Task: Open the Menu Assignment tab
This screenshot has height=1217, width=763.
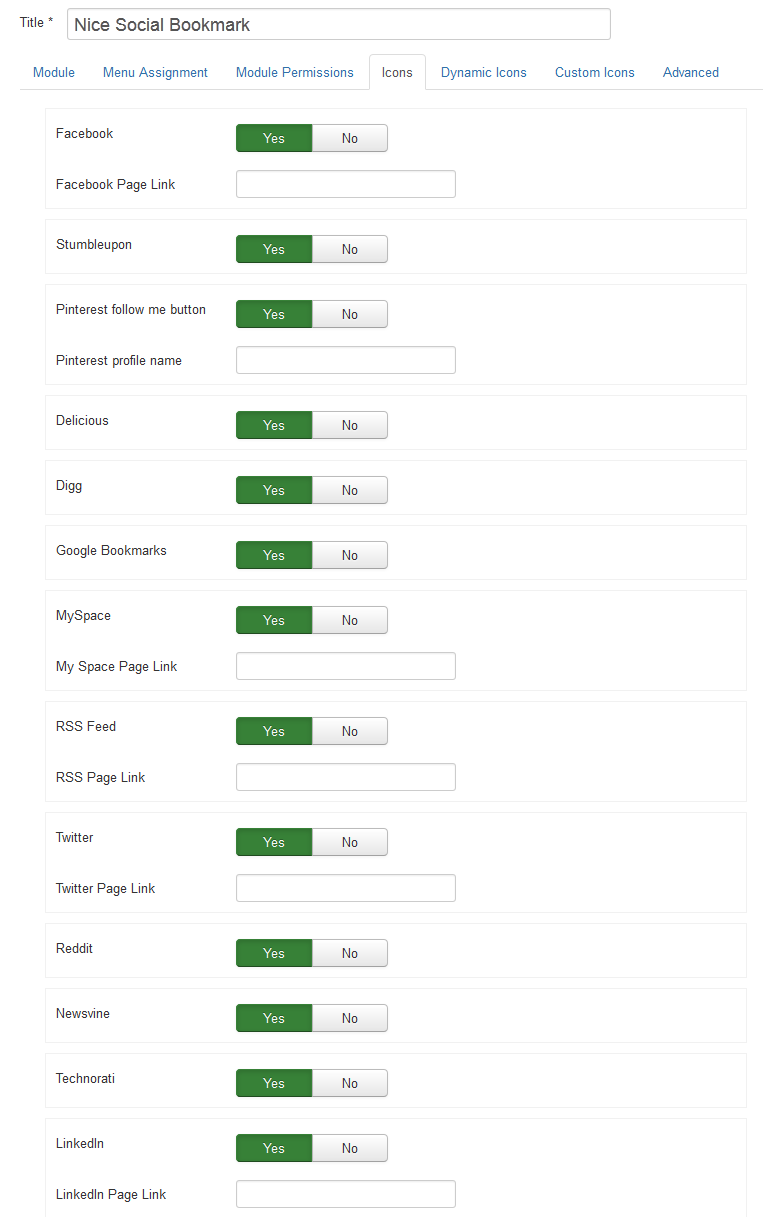Action: point(155,72)
